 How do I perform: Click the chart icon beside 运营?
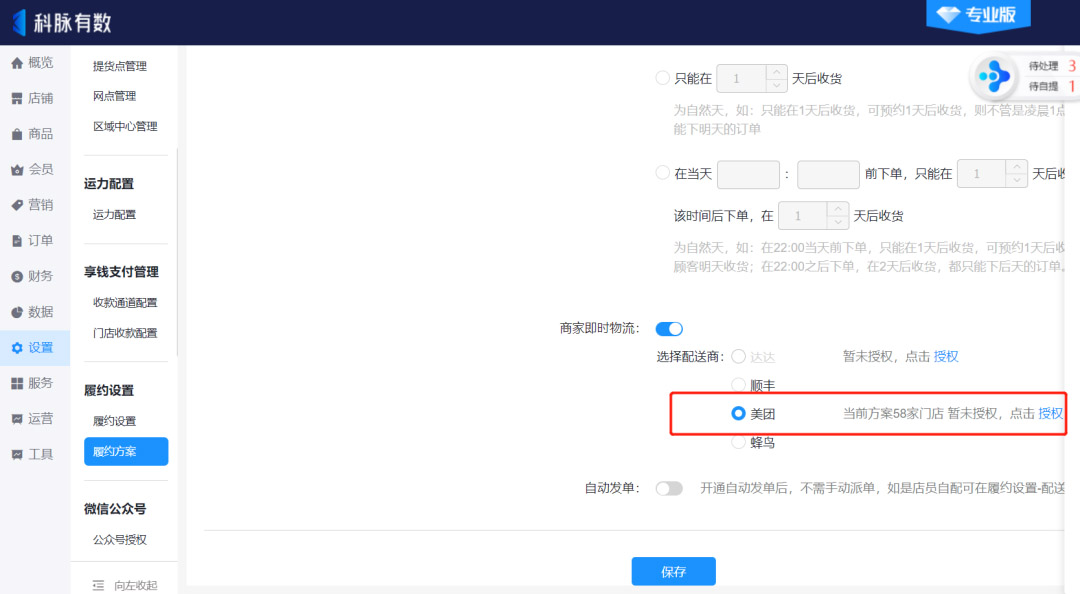point(17,419)
